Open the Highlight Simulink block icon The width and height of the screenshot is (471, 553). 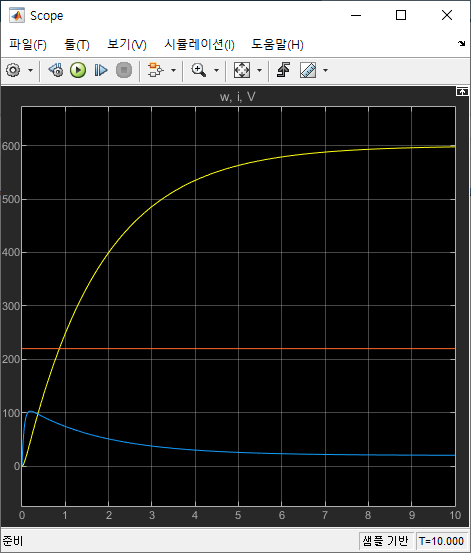click(x=156, y=70)
